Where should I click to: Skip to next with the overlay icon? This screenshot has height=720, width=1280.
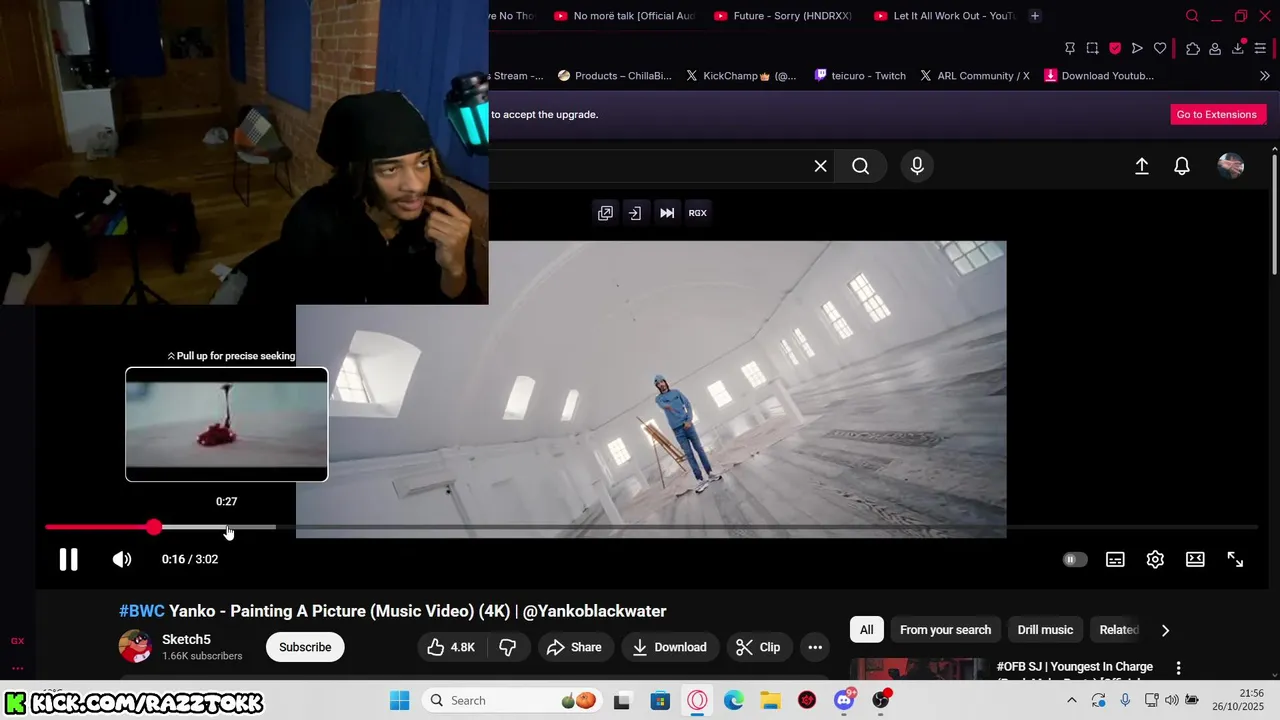click(x=667, y=213)
